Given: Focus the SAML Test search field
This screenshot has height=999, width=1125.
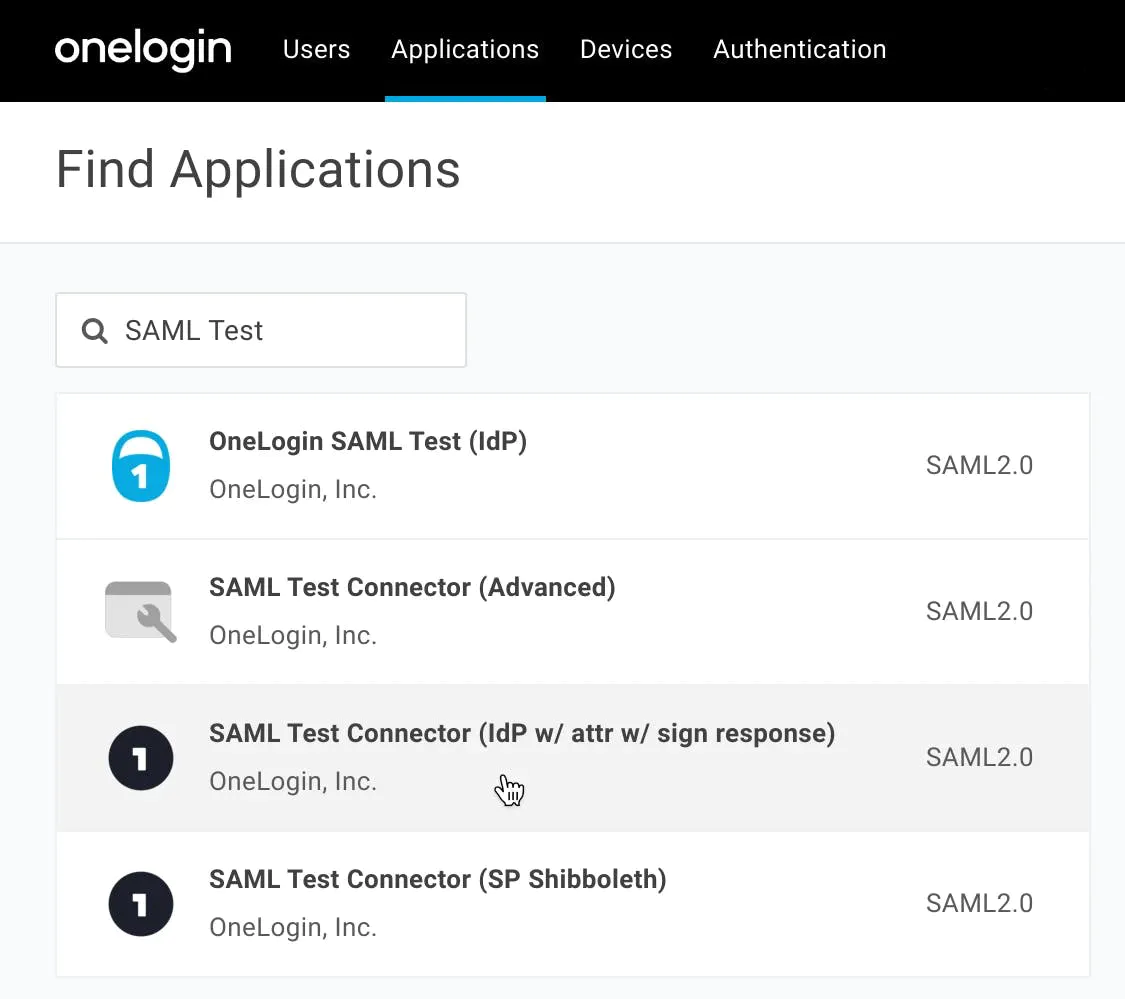Looking at the screenshot, I should (261, 330).
